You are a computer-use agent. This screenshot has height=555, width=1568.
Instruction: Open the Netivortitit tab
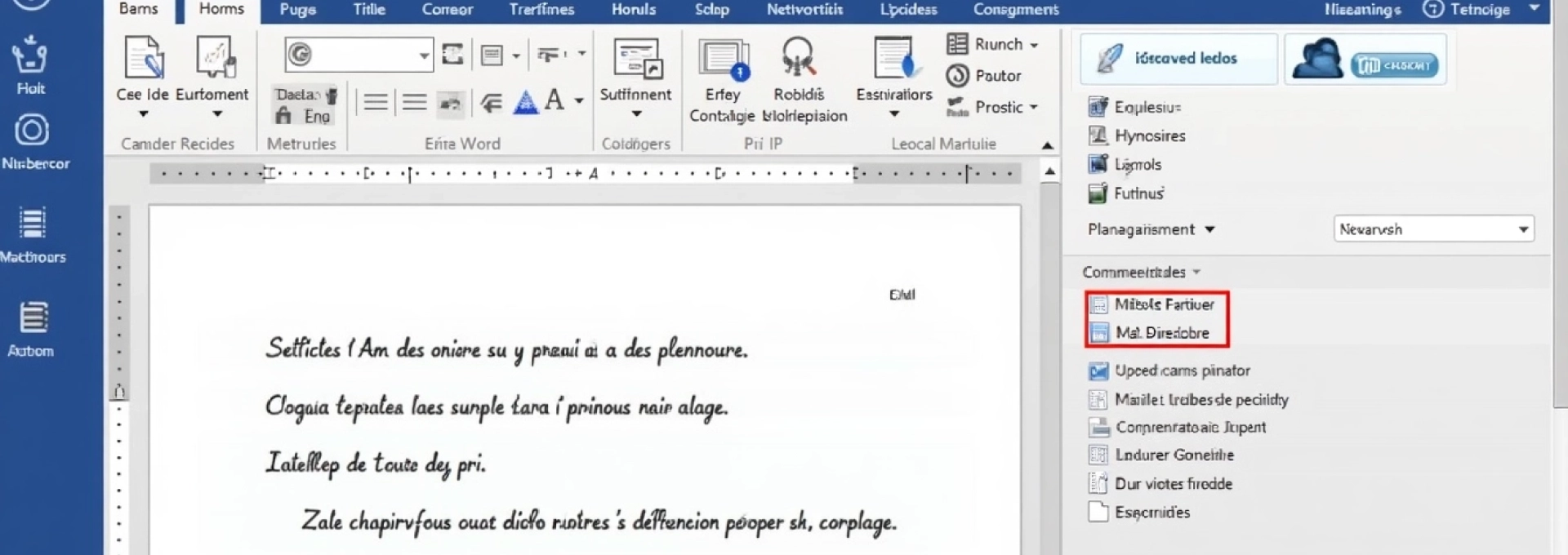tap(804, 10)
